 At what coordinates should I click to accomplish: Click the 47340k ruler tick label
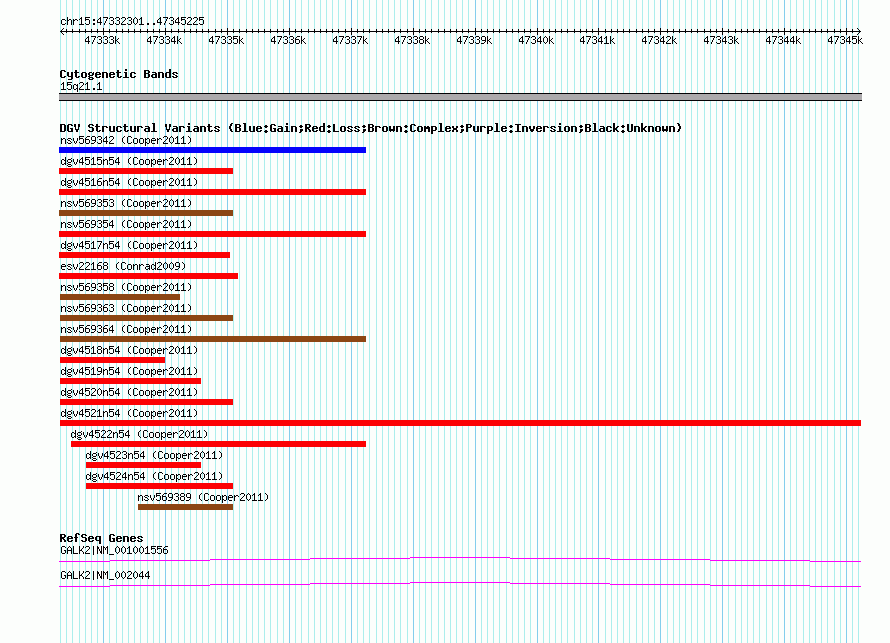click(x=536, y=40)
